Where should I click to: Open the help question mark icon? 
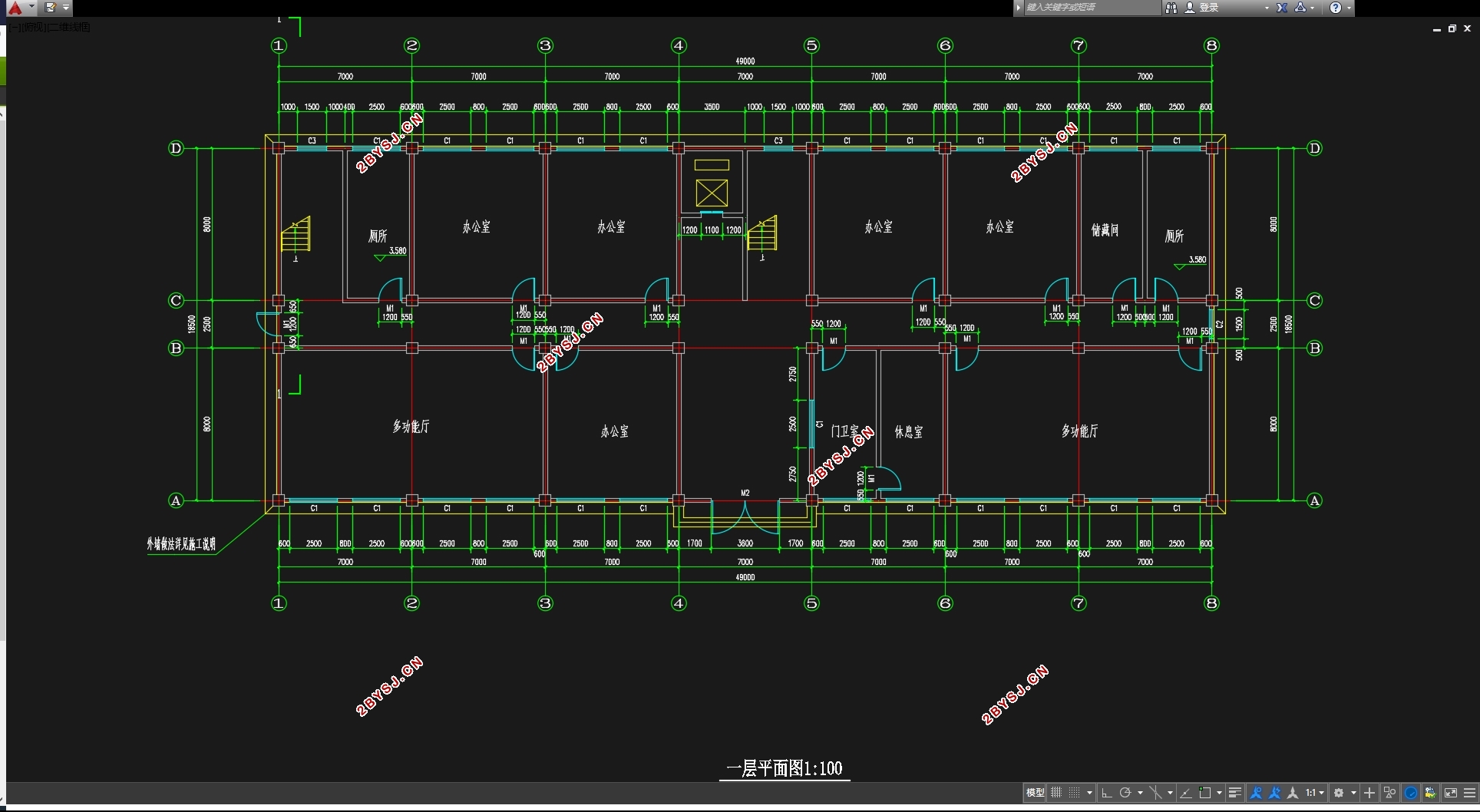click(1336, 8)
